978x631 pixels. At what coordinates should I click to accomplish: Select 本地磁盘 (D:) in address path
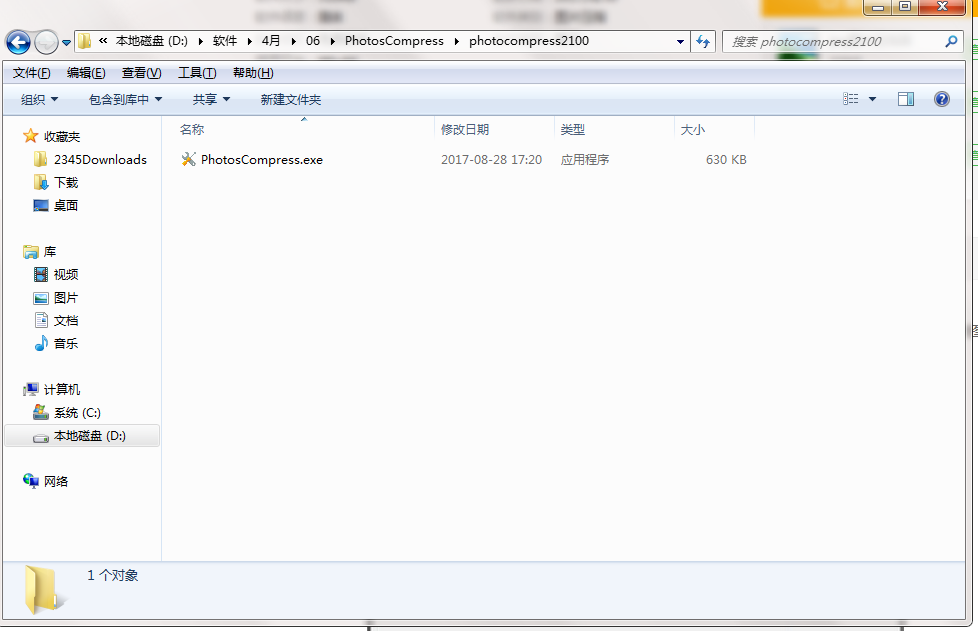pyautogui.click(x=152, y=41)
